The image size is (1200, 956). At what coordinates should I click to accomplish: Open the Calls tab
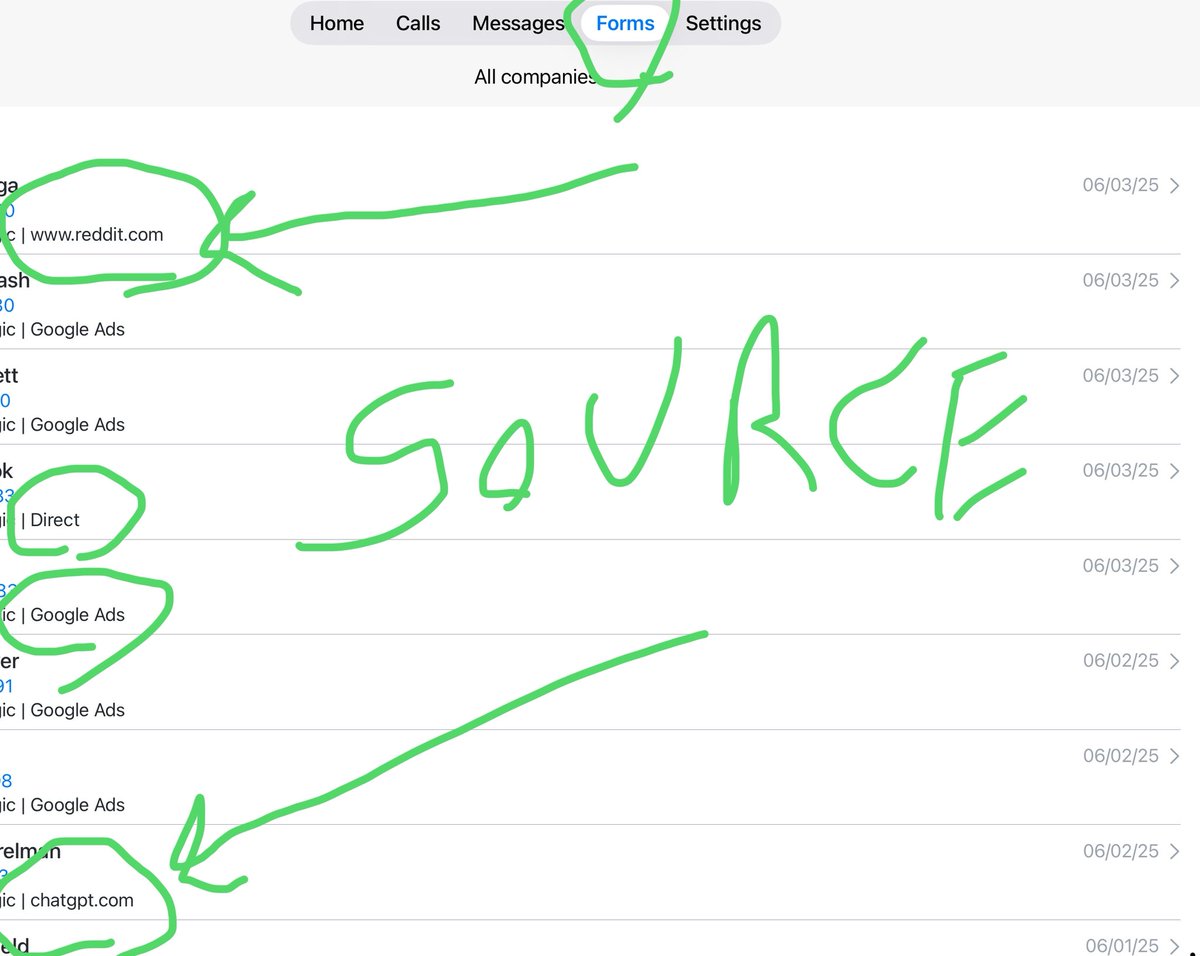tap(418, 23)
